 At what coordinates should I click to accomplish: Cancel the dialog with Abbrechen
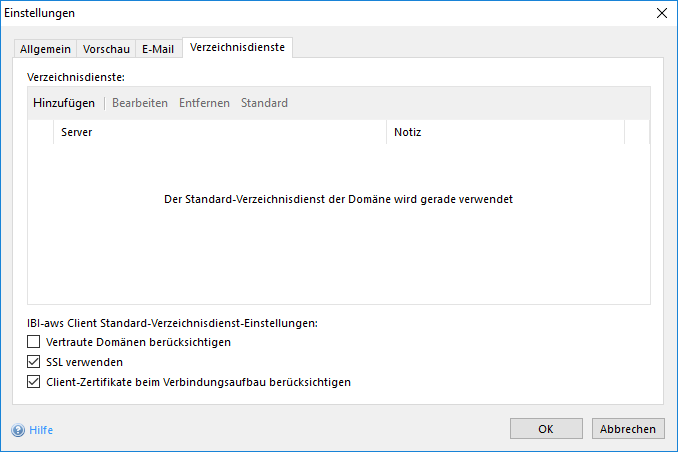(x=628, y=429)
